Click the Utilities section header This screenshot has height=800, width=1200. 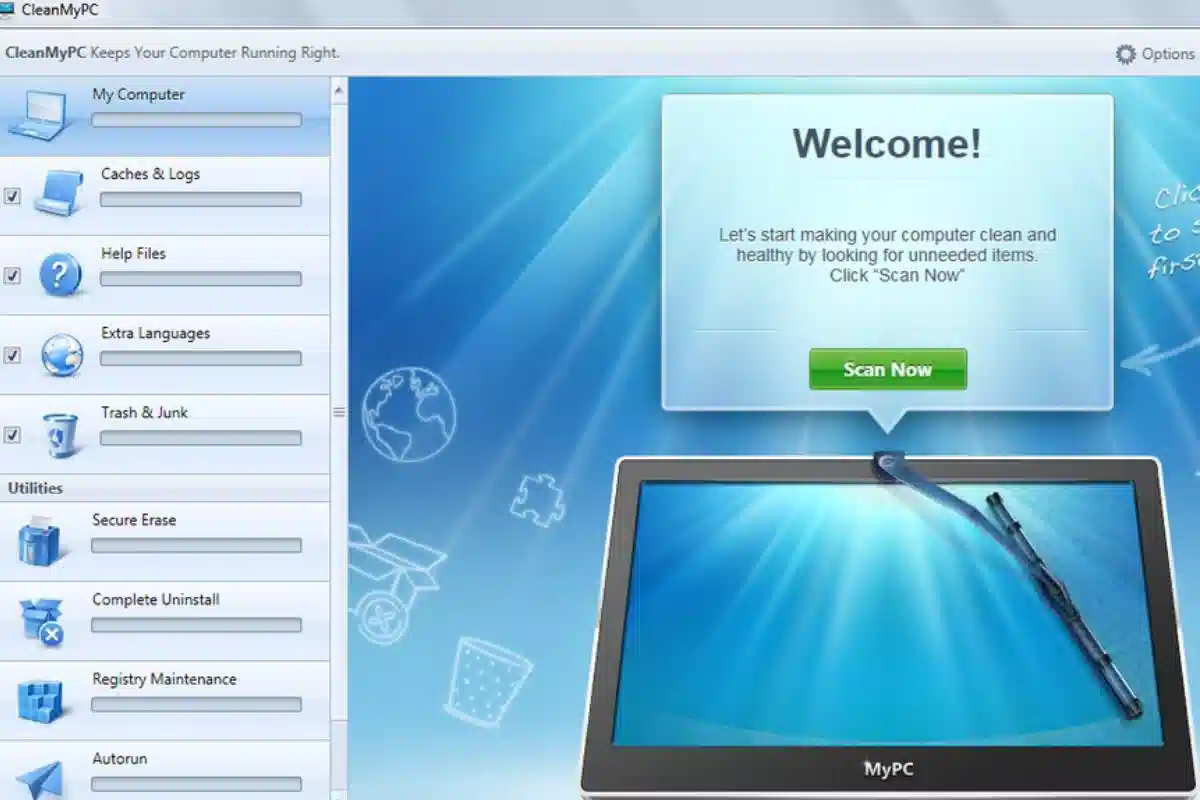click(x=36, y=488)
